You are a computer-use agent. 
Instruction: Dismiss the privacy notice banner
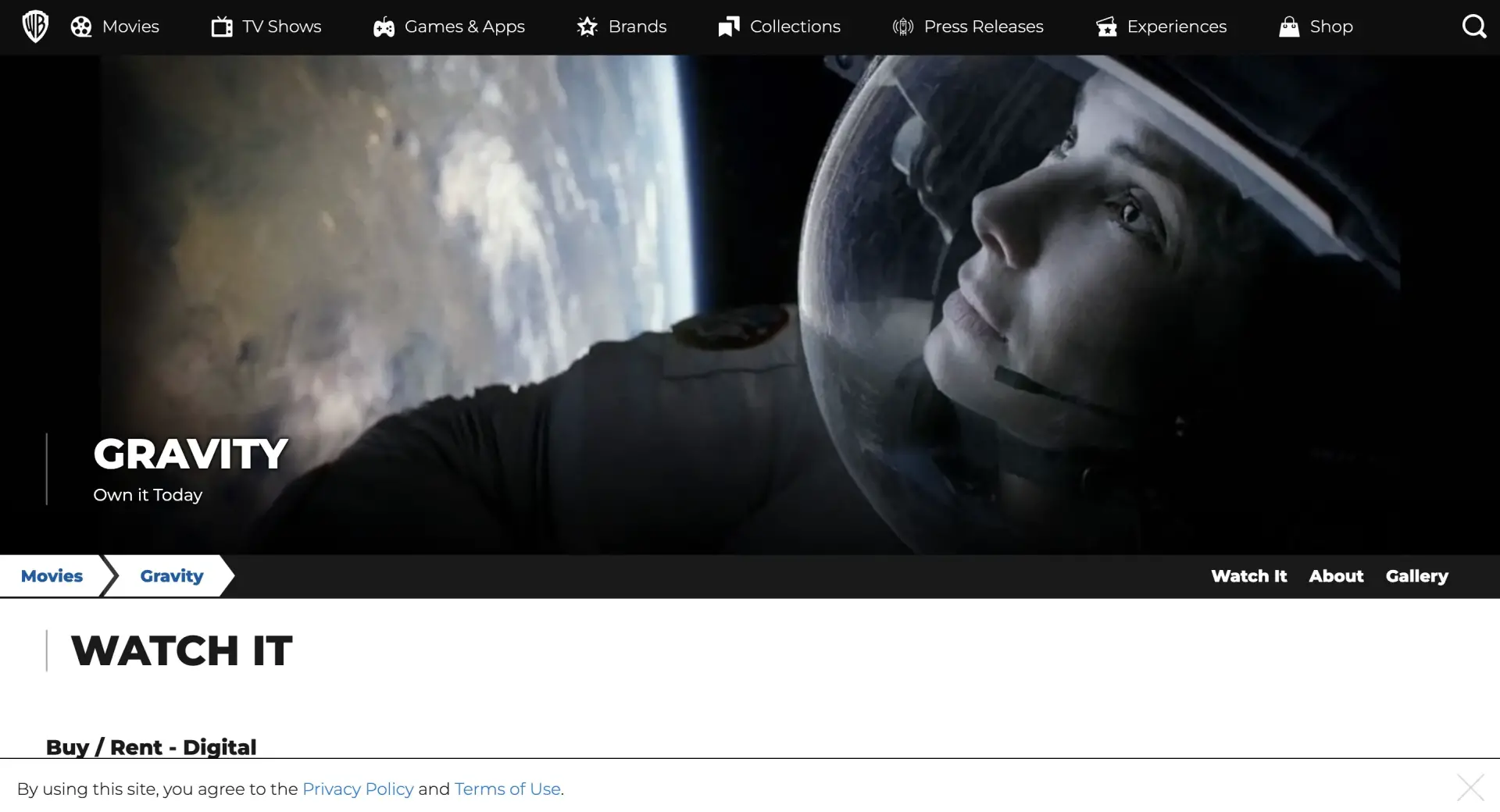click(1470, 788)
